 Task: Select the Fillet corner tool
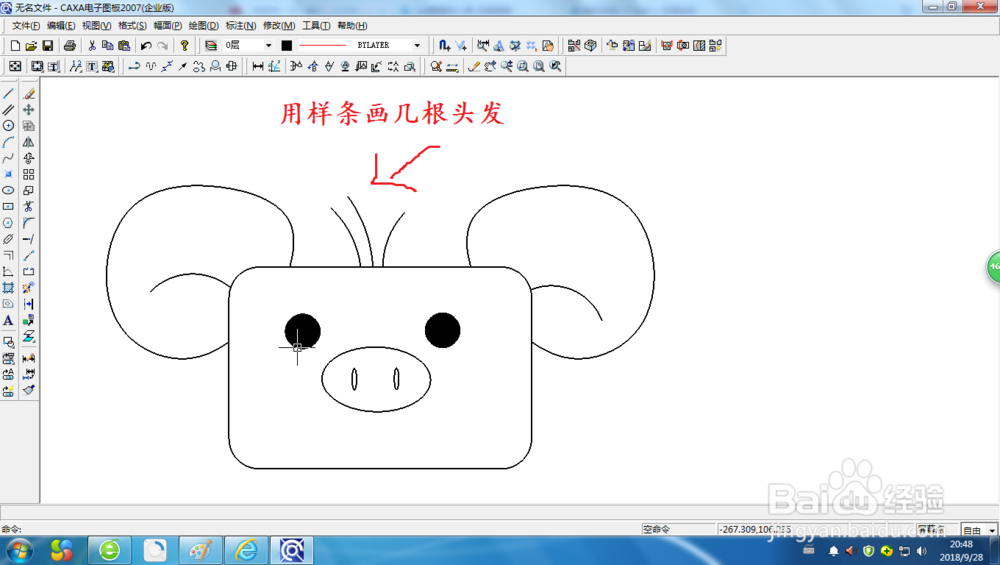pyautogui.click(x=29, y=223)
